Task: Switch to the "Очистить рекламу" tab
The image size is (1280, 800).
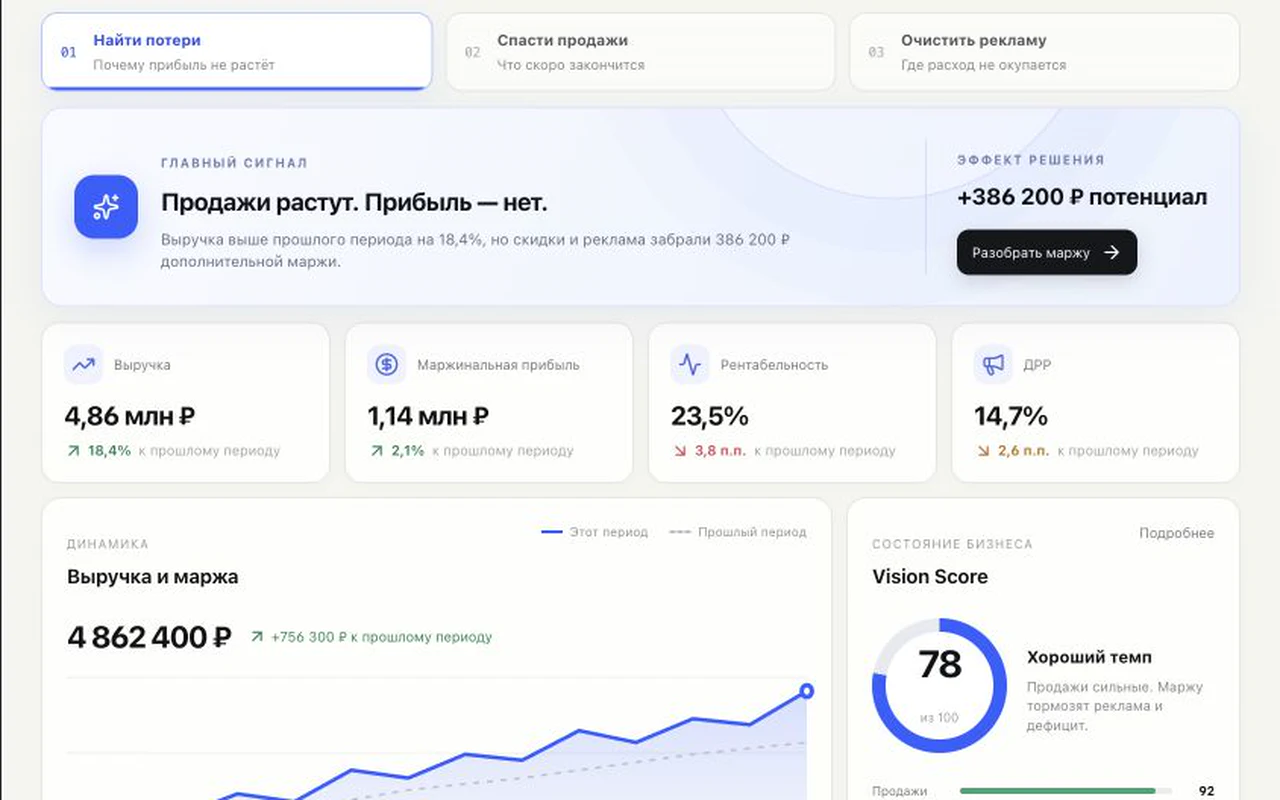Action: [1044, 51]
